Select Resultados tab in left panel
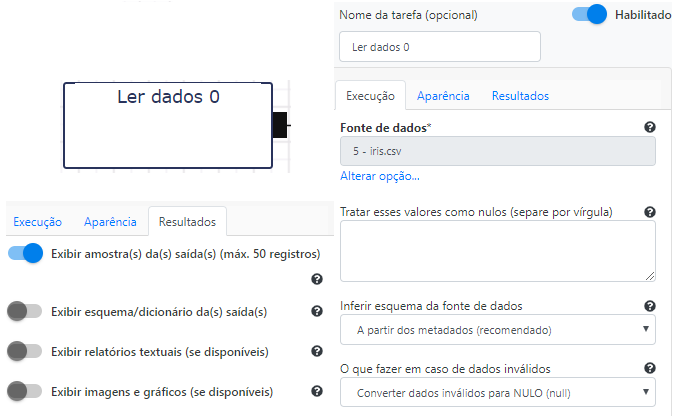Screen dimensions: 677x419 coord(187,222)
